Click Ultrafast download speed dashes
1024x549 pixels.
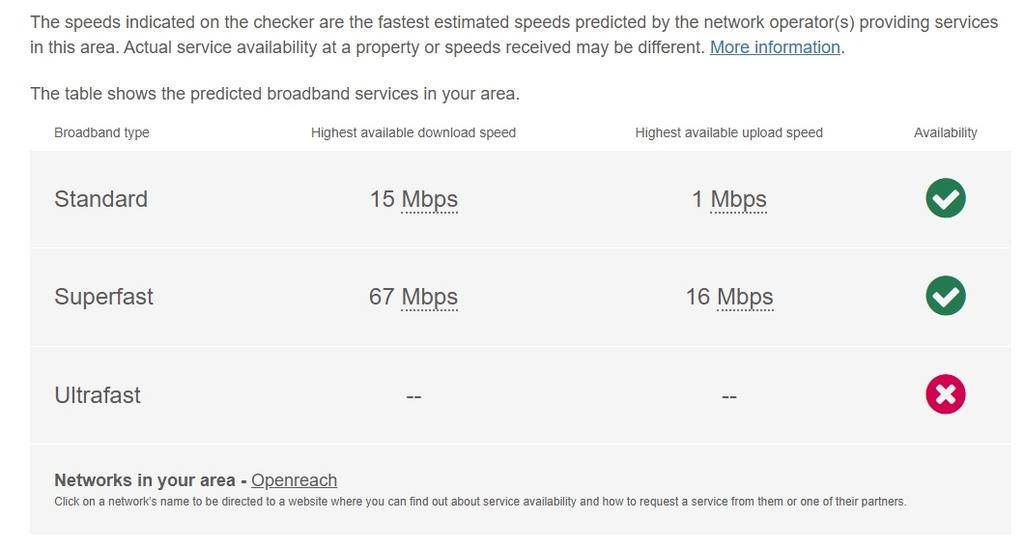click(x=413, y=396)
